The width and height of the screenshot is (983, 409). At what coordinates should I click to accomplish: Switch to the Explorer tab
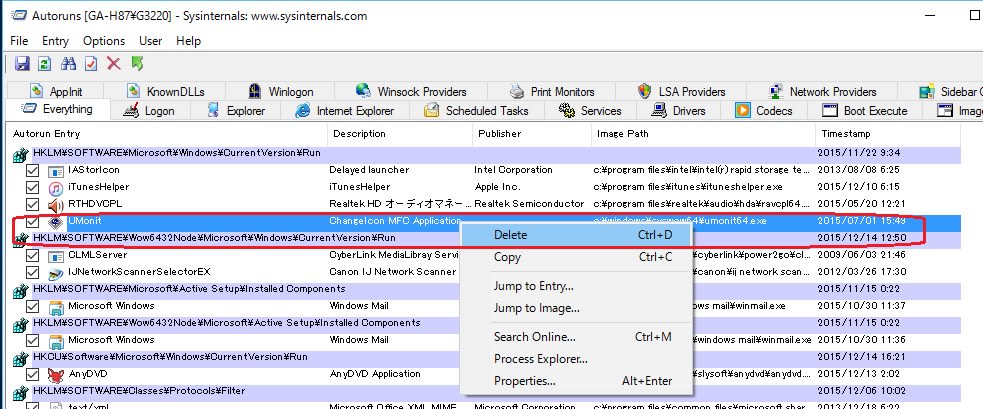click(237, 111)
